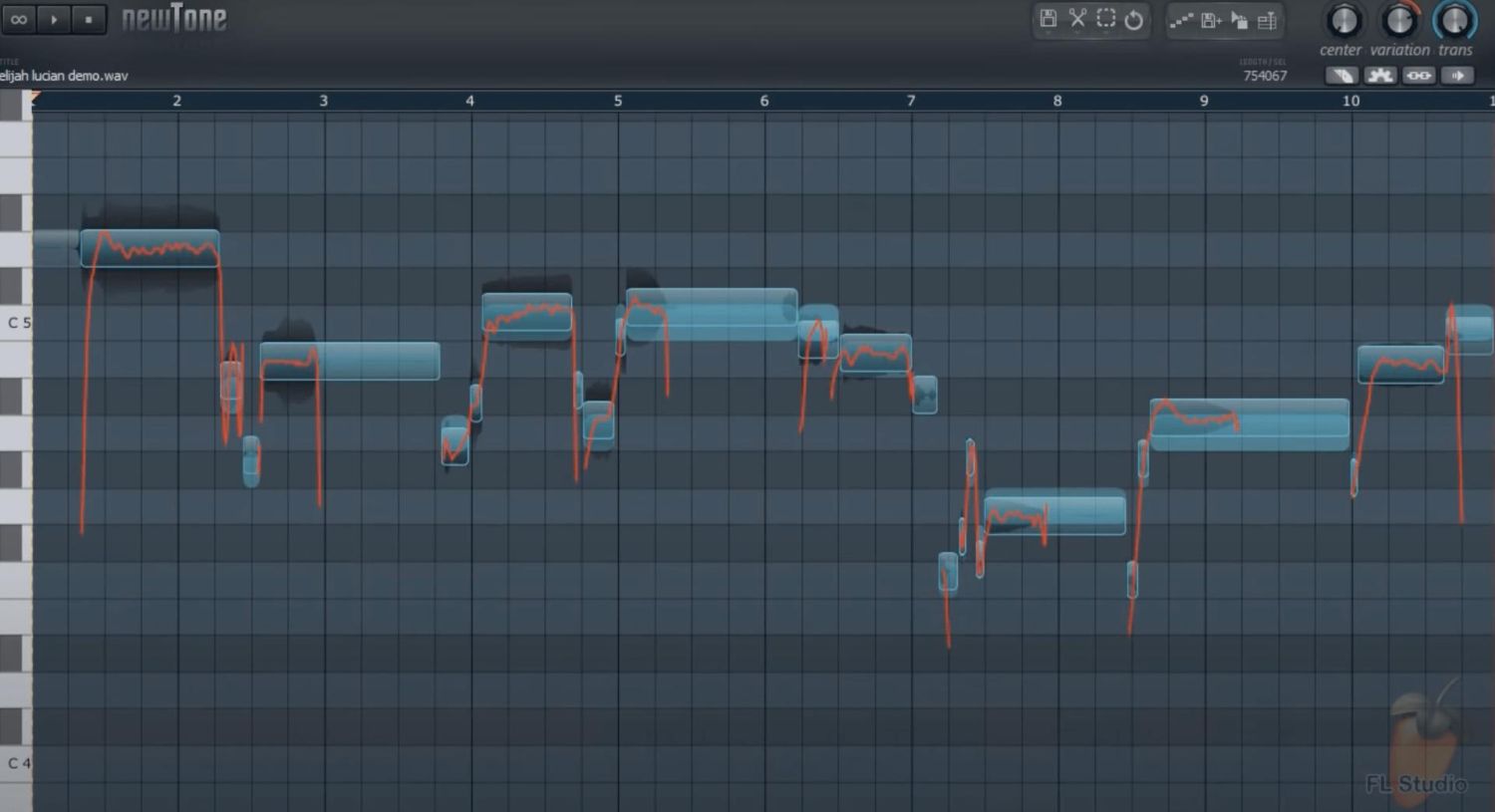The image size is (1495, 812).
Task: Click the orange playhead start marker
Action: 35,97
